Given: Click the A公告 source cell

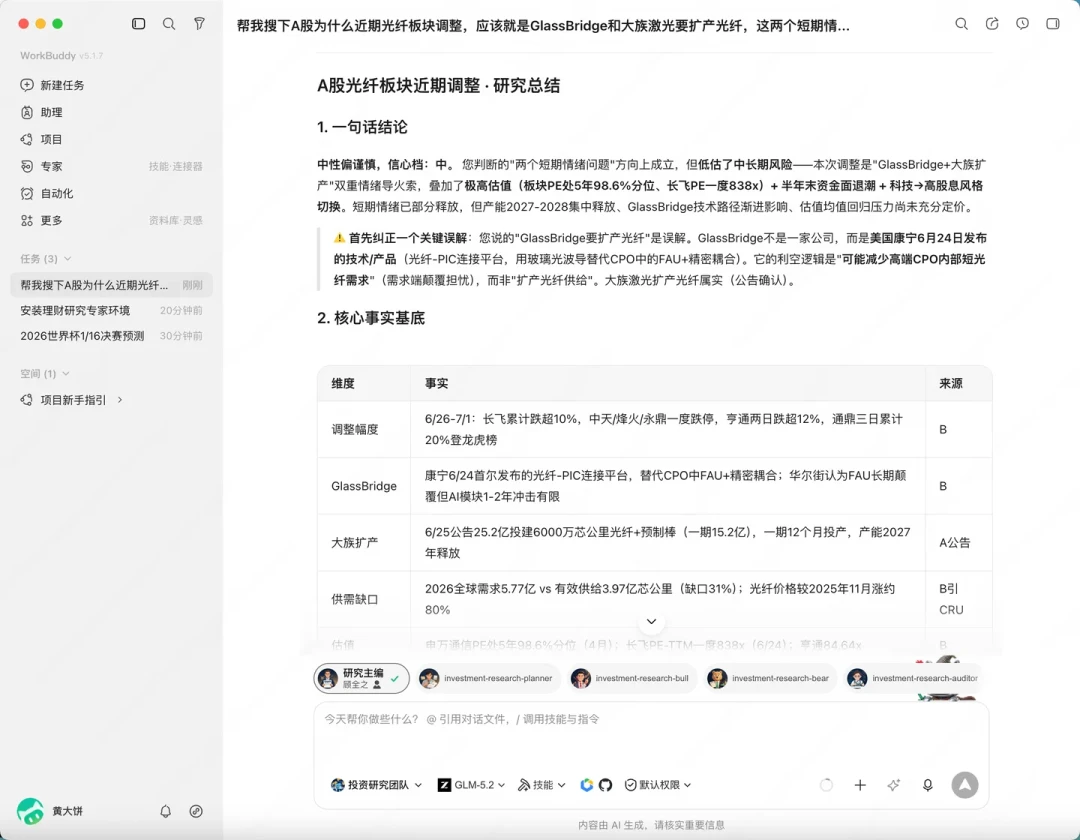Looking at the screenshot, I should coord(959,543).
